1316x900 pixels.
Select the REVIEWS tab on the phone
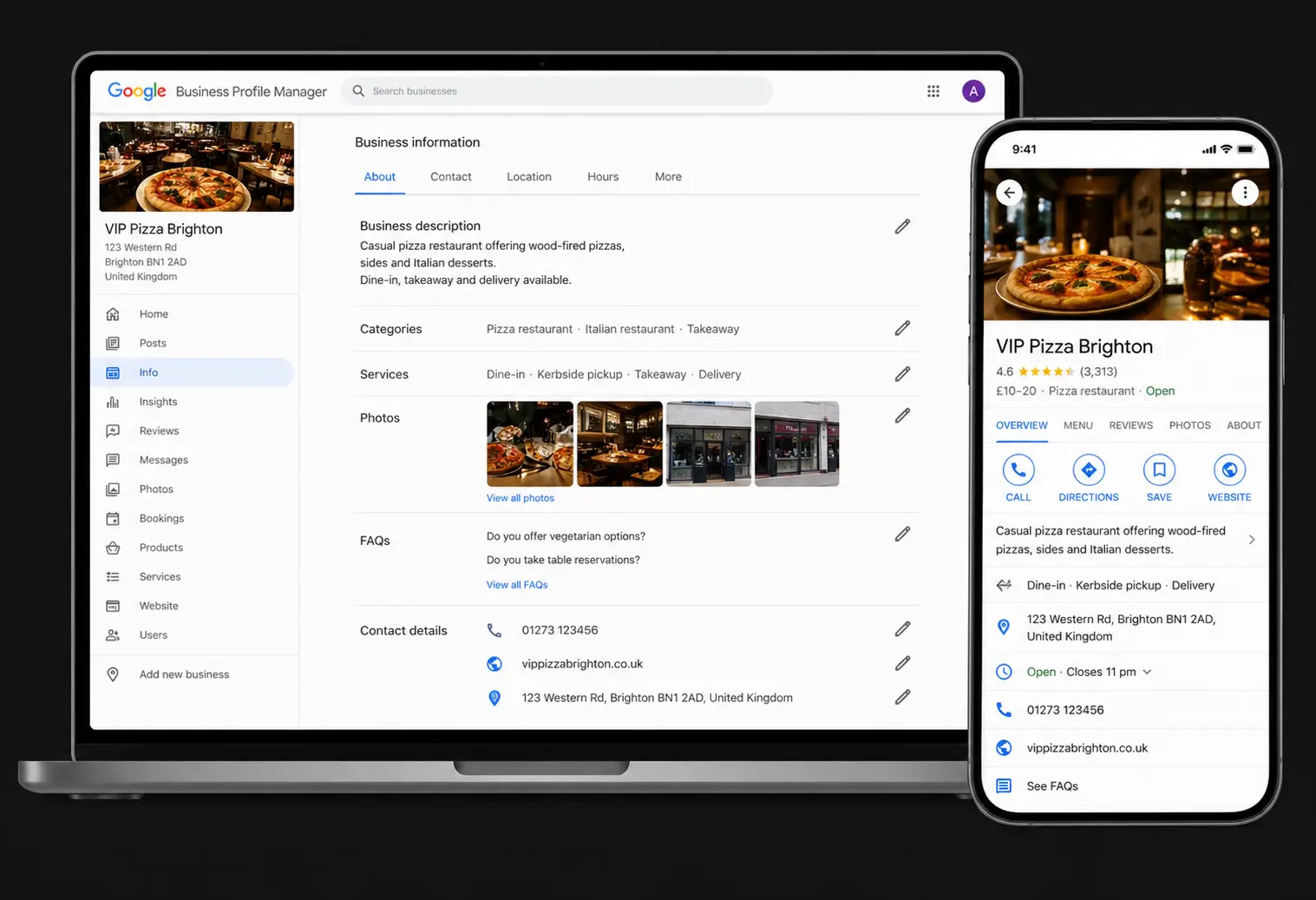pos(1131,425)
